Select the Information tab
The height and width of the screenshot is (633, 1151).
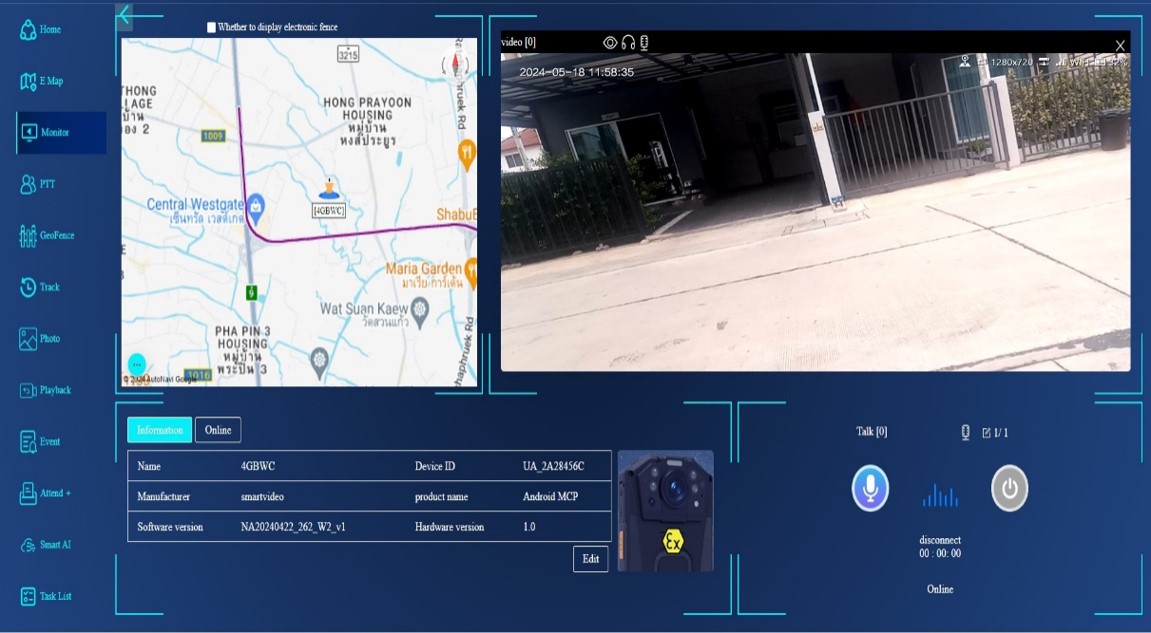pos(159,430)
